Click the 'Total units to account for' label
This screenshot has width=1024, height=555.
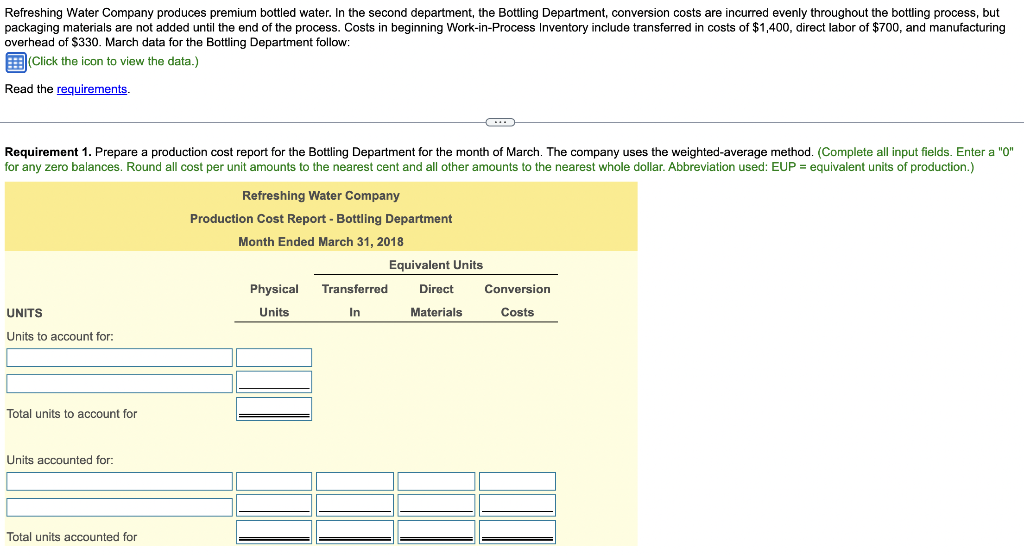coord(72,414)
